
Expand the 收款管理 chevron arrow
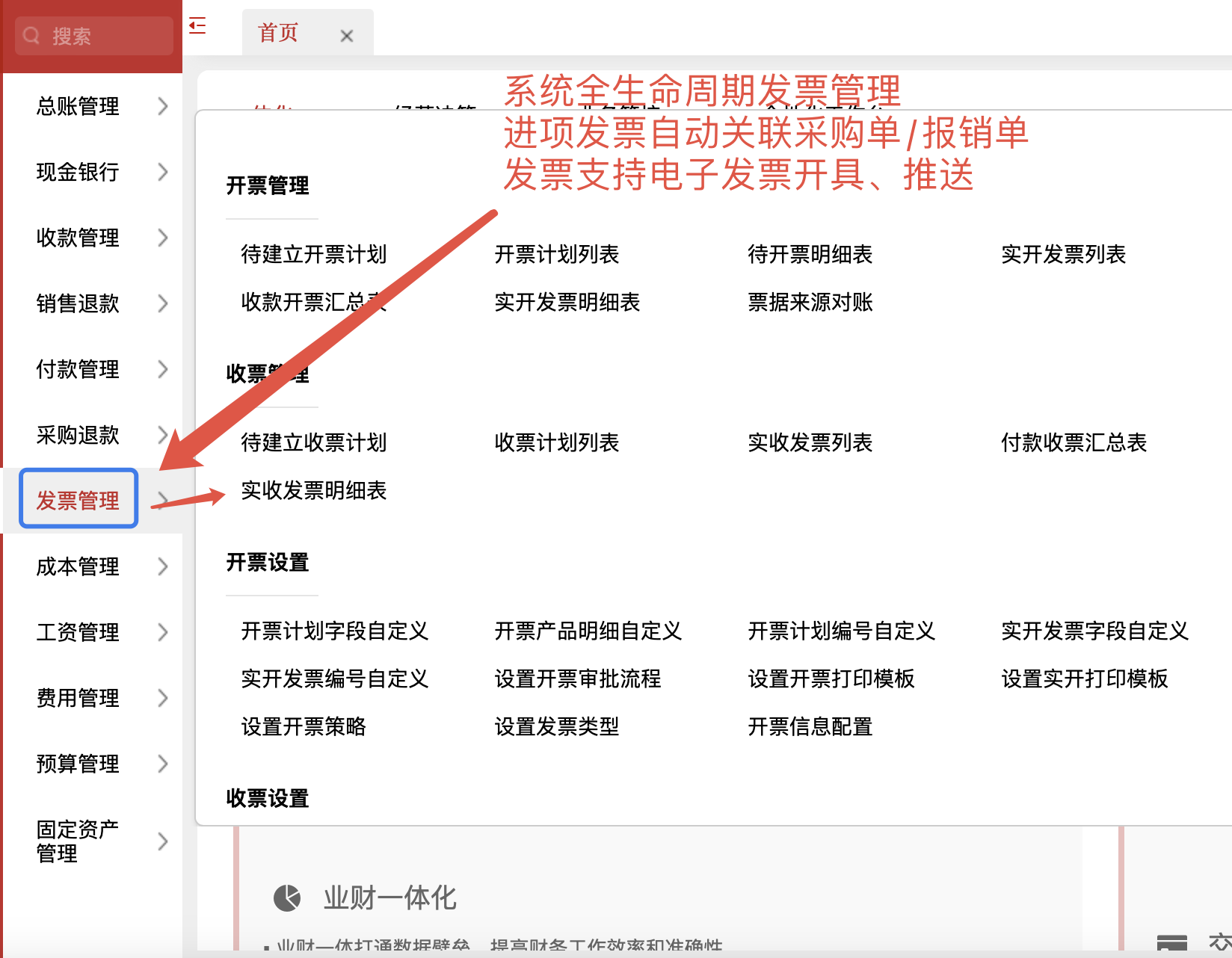click(x=163, y=238)
